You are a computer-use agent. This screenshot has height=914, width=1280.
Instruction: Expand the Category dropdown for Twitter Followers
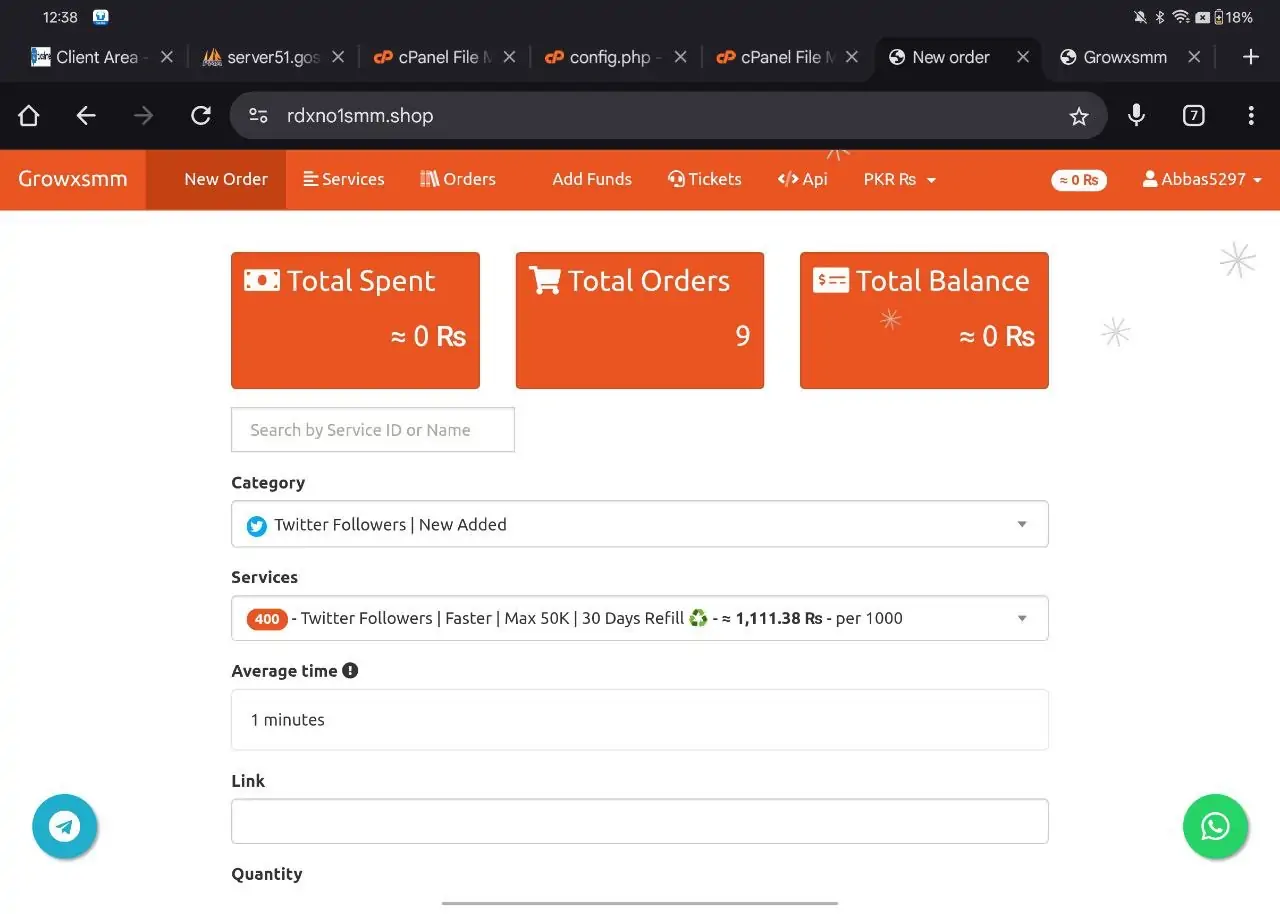pyautogui.click(x=639, y=524)
